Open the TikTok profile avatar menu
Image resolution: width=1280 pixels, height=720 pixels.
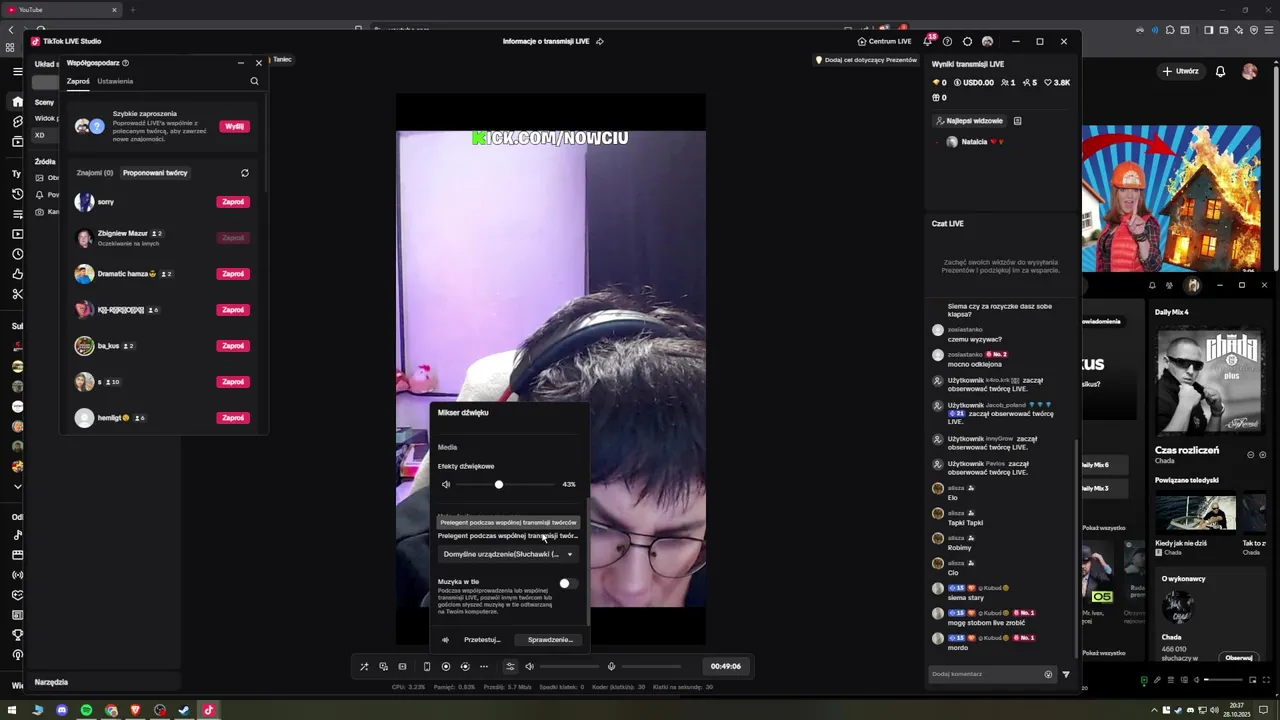(x=988, y=41)
